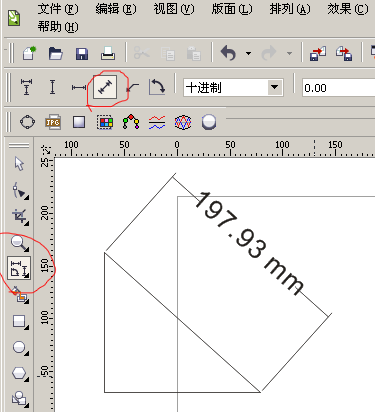The image size is (375, 412).
Task: Select the Pick arrow tool
Action: click(x=19, y=164)
